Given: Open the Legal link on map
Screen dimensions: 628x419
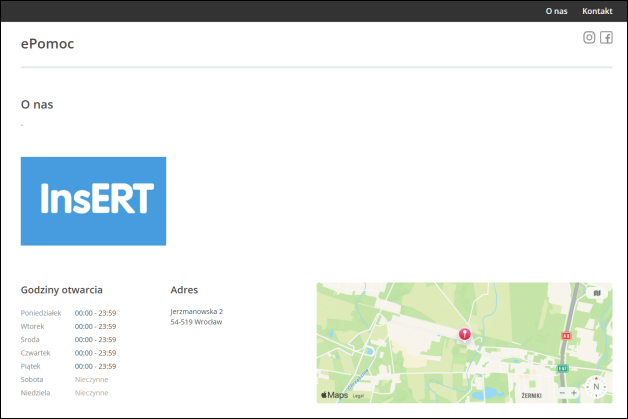Looking at the screenshot, I should [358, 396].
